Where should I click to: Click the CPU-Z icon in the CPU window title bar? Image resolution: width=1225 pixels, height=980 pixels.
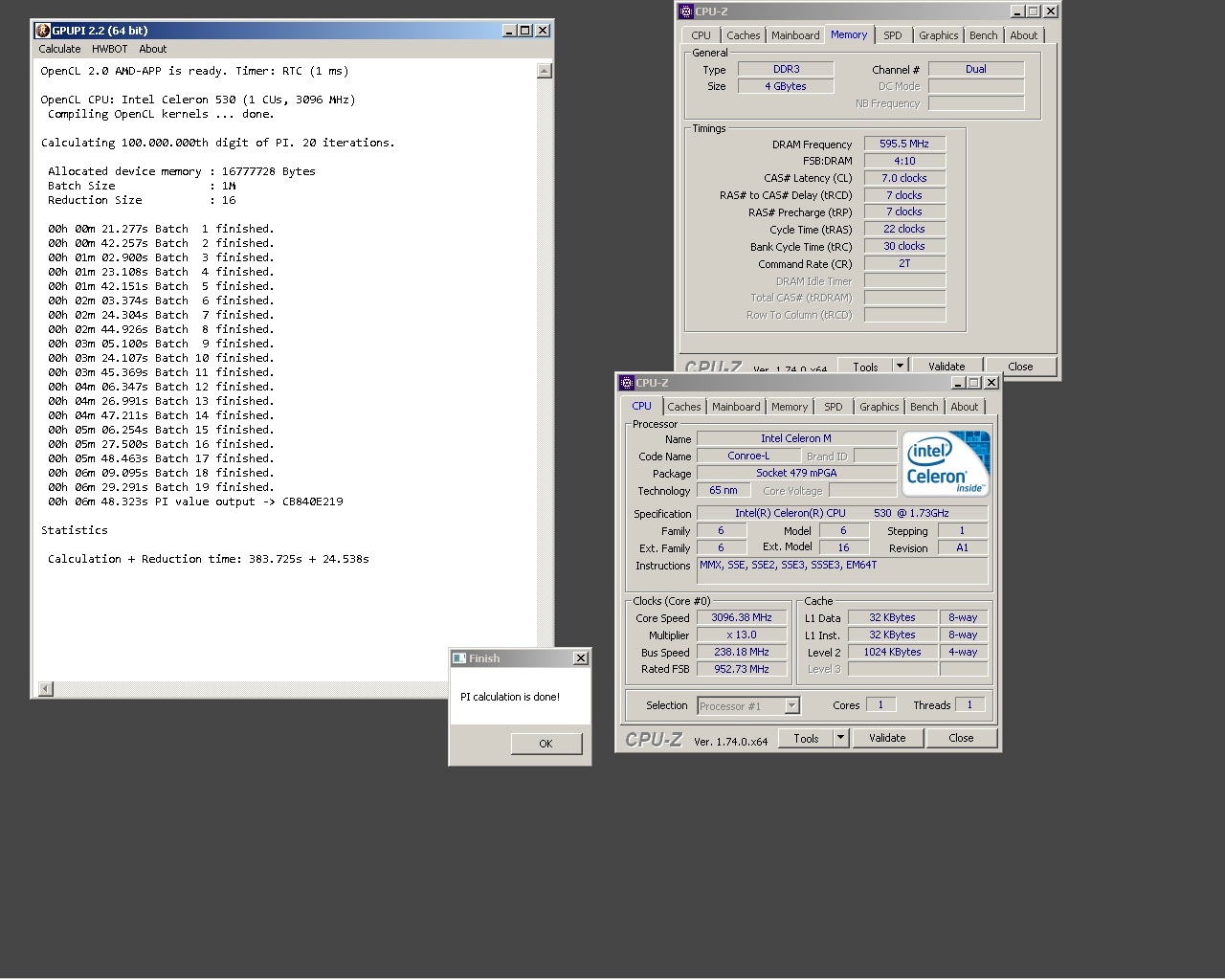tap(627, 383)
